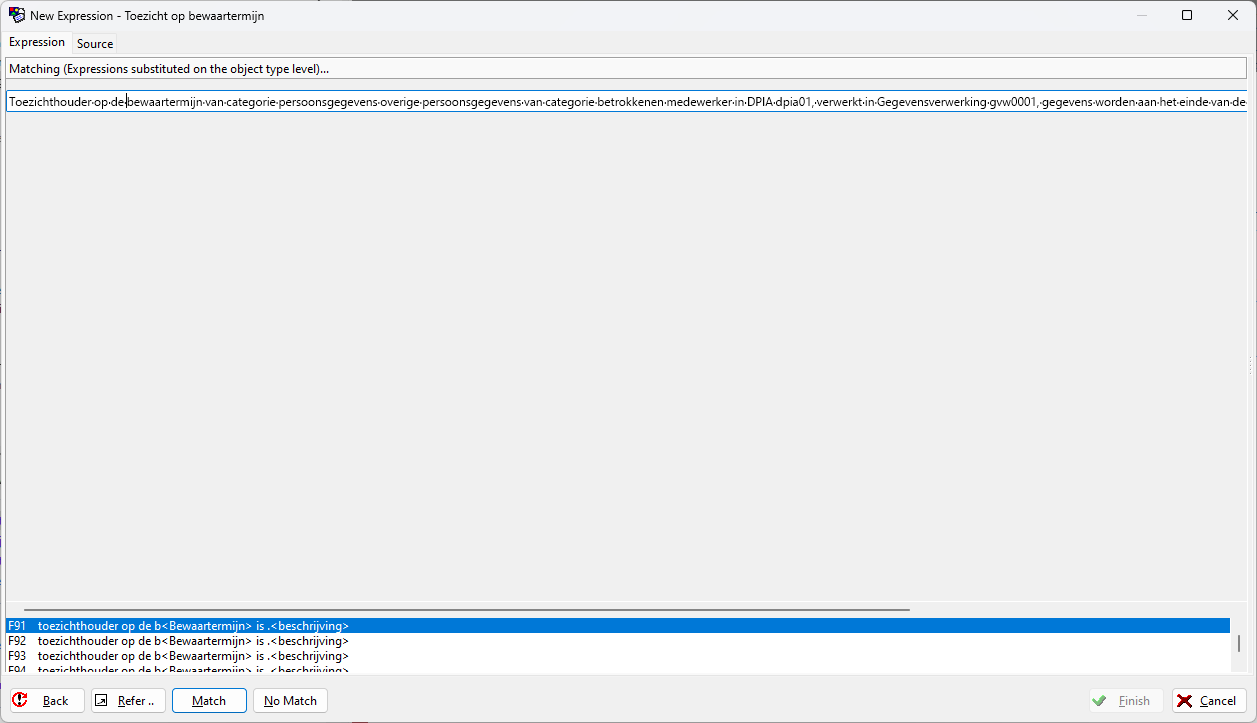Close the window with title bar X
The height and width of the screenshot is (723, 1257).
(x=1233, y=15)
